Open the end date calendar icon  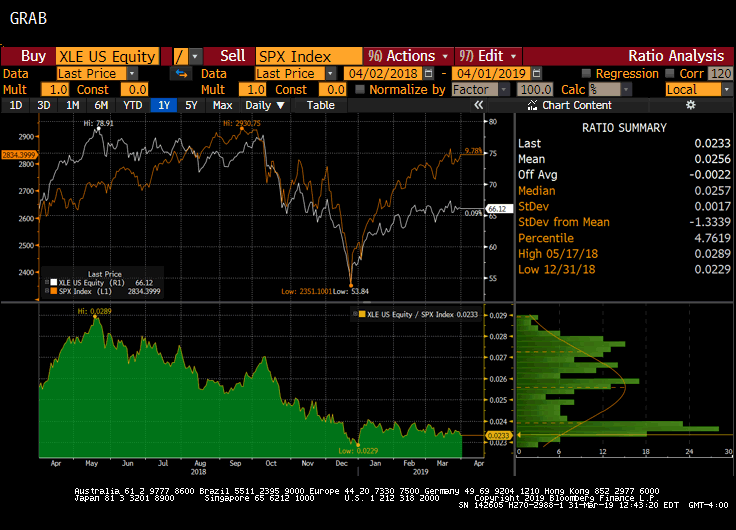pos(537,74)
